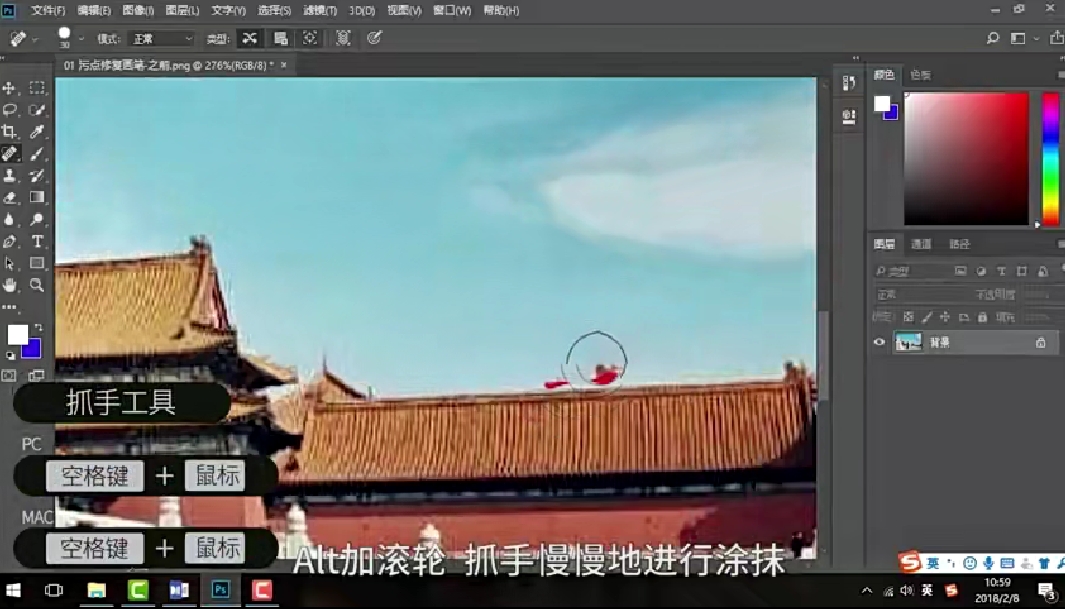This screenshot has width=1065, height=609.
Task: Choose the Crop tool
Action: [x=10, y=132]
